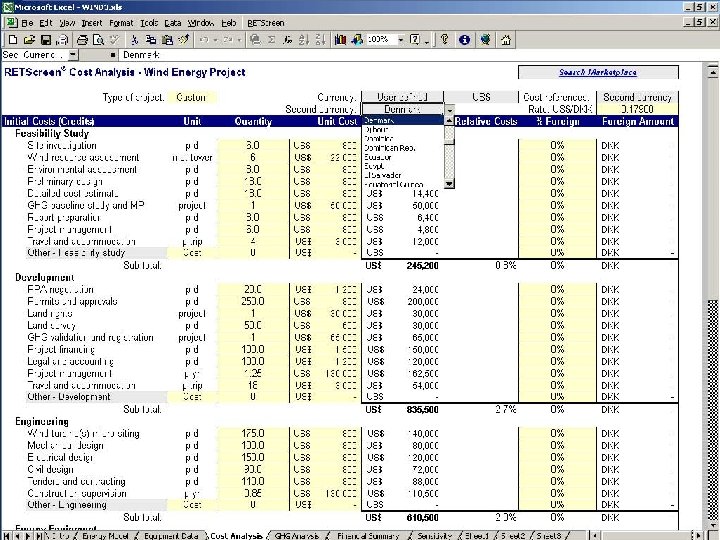Open a file with the folder icon

click(29, 40)
